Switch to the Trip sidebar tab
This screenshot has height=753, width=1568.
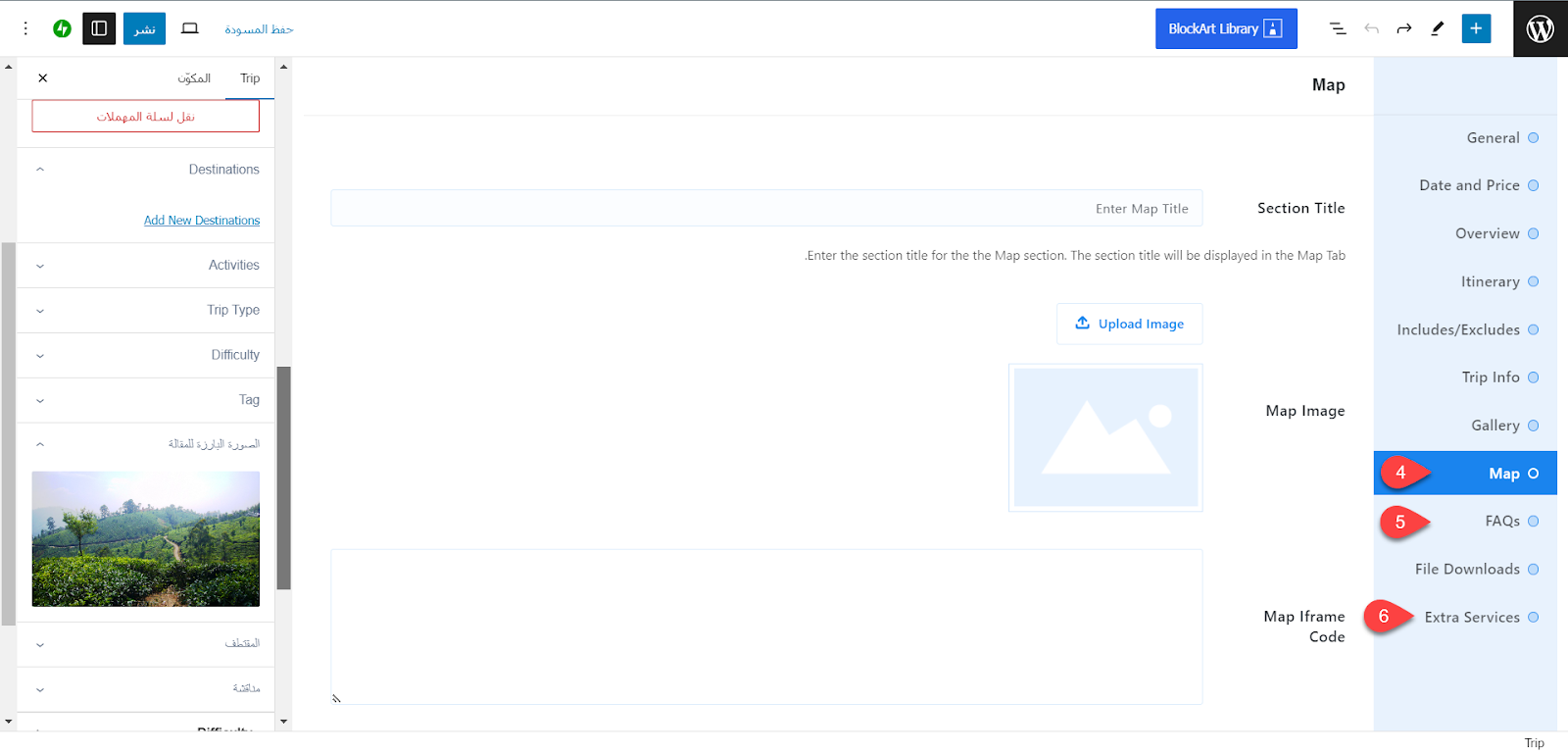[250, 78]
